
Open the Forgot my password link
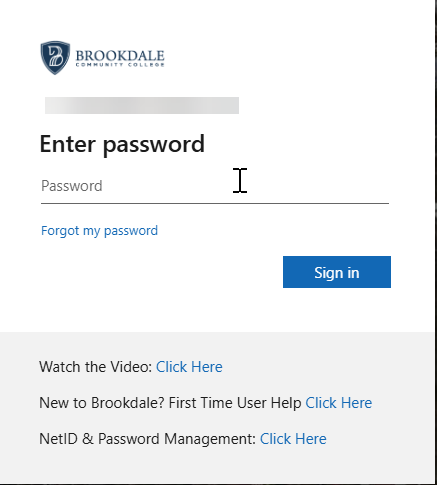[99, 231]
